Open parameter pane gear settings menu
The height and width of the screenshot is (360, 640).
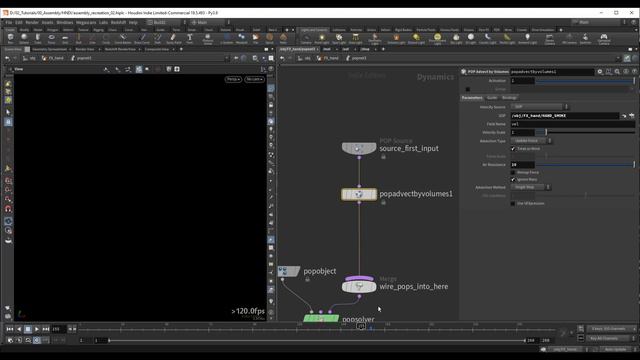tap(600, 71)
